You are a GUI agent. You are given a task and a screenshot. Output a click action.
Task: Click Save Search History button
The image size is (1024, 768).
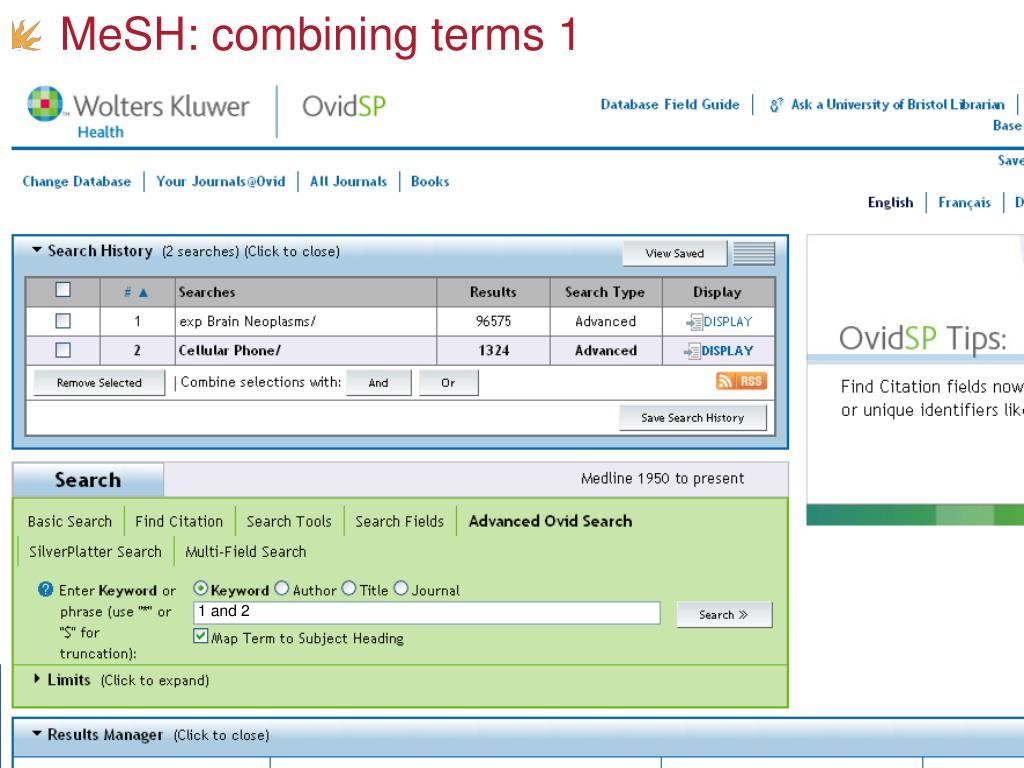[693, 418]
